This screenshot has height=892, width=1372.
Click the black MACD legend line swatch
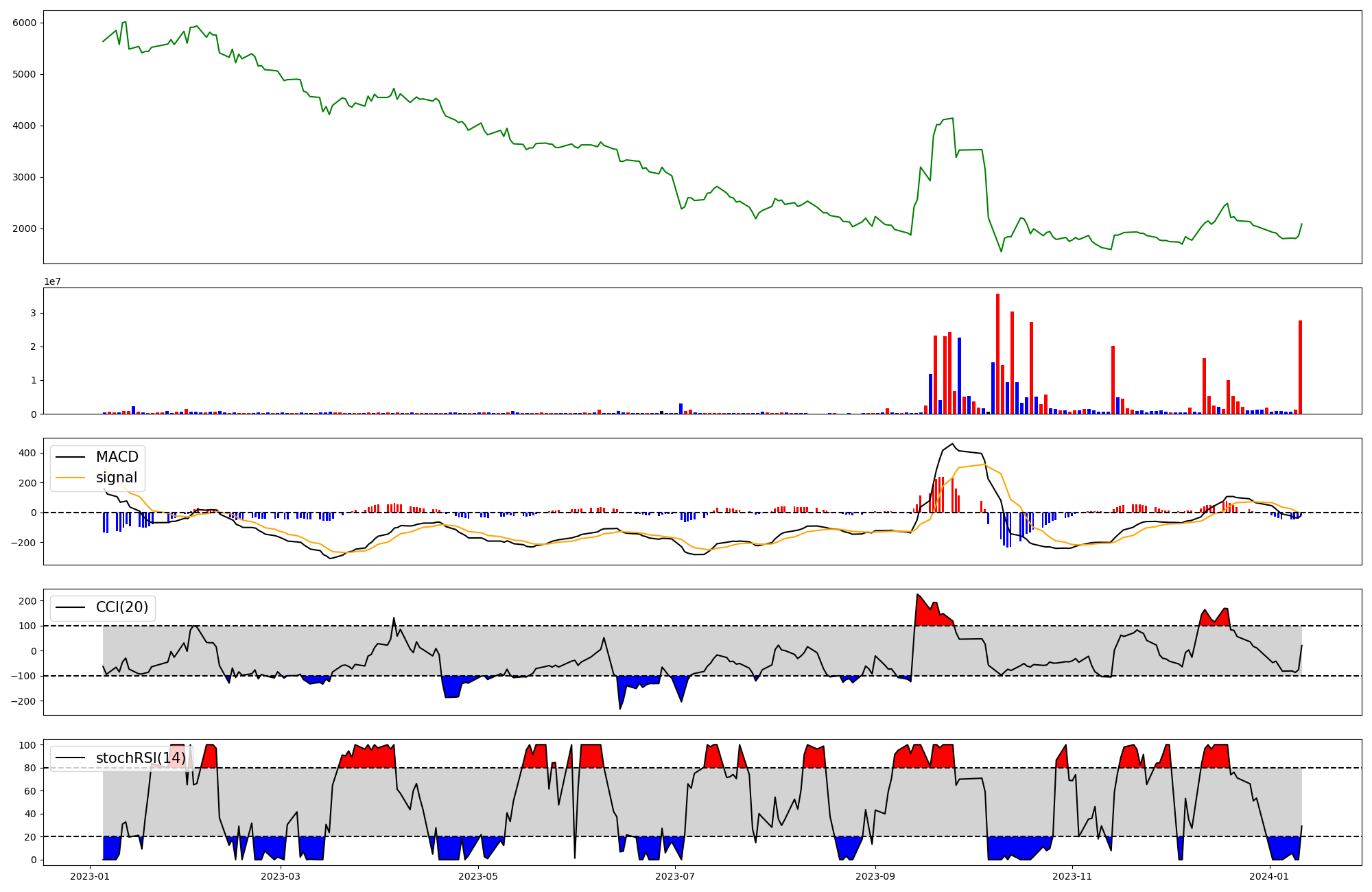tap(70, 457)
